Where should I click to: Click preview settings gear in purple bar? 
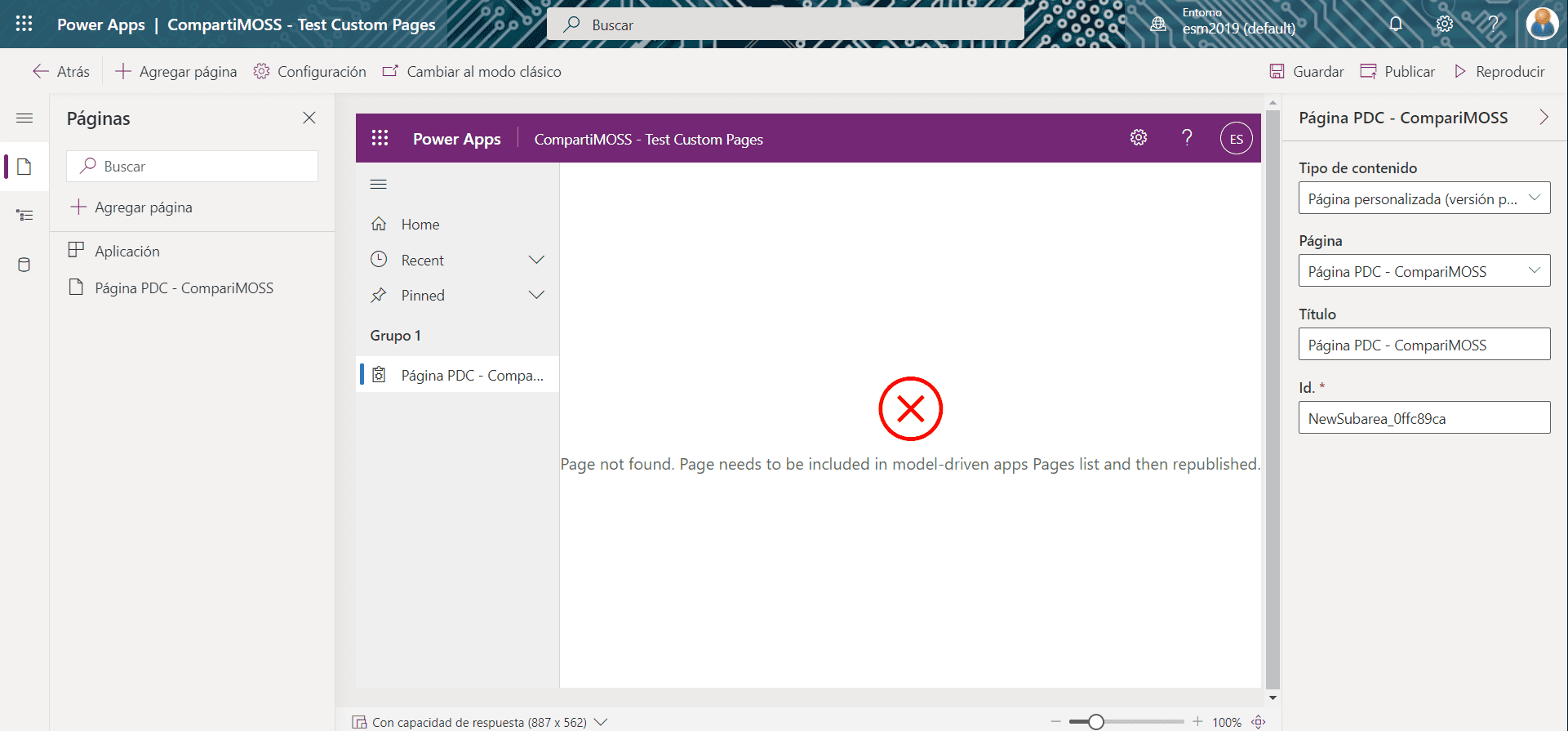(x=1139, y=138)
